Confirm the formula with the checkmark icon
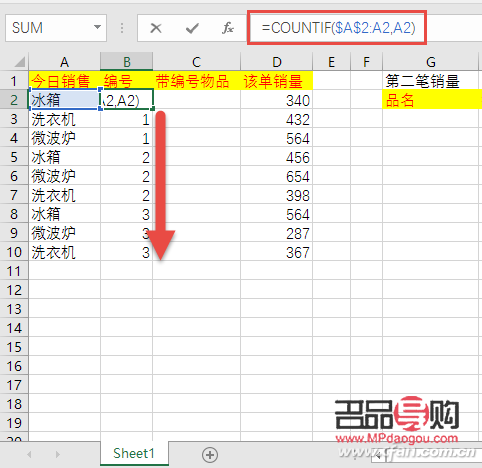Screen dimensions: 482x468 (192, 28)
